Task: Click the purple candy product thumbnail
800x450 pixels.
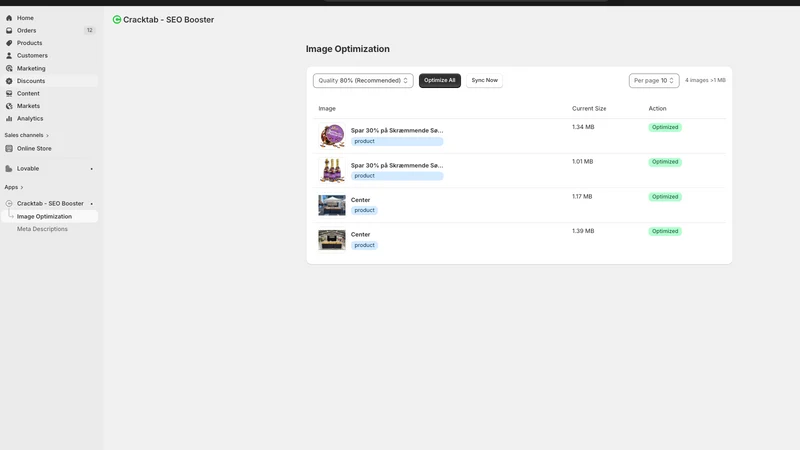Action: (x=332, y=136)
